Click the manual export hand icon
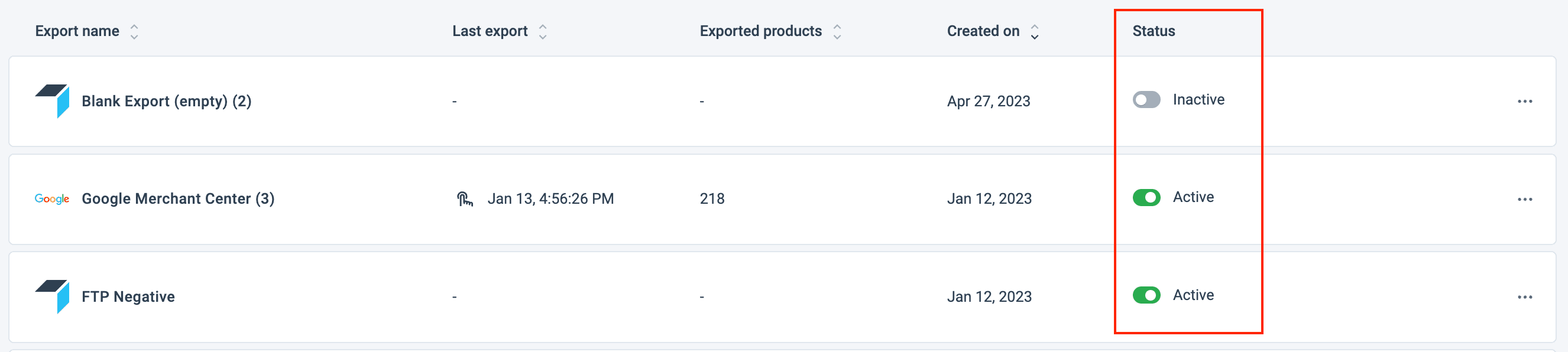 pos(465,199)
